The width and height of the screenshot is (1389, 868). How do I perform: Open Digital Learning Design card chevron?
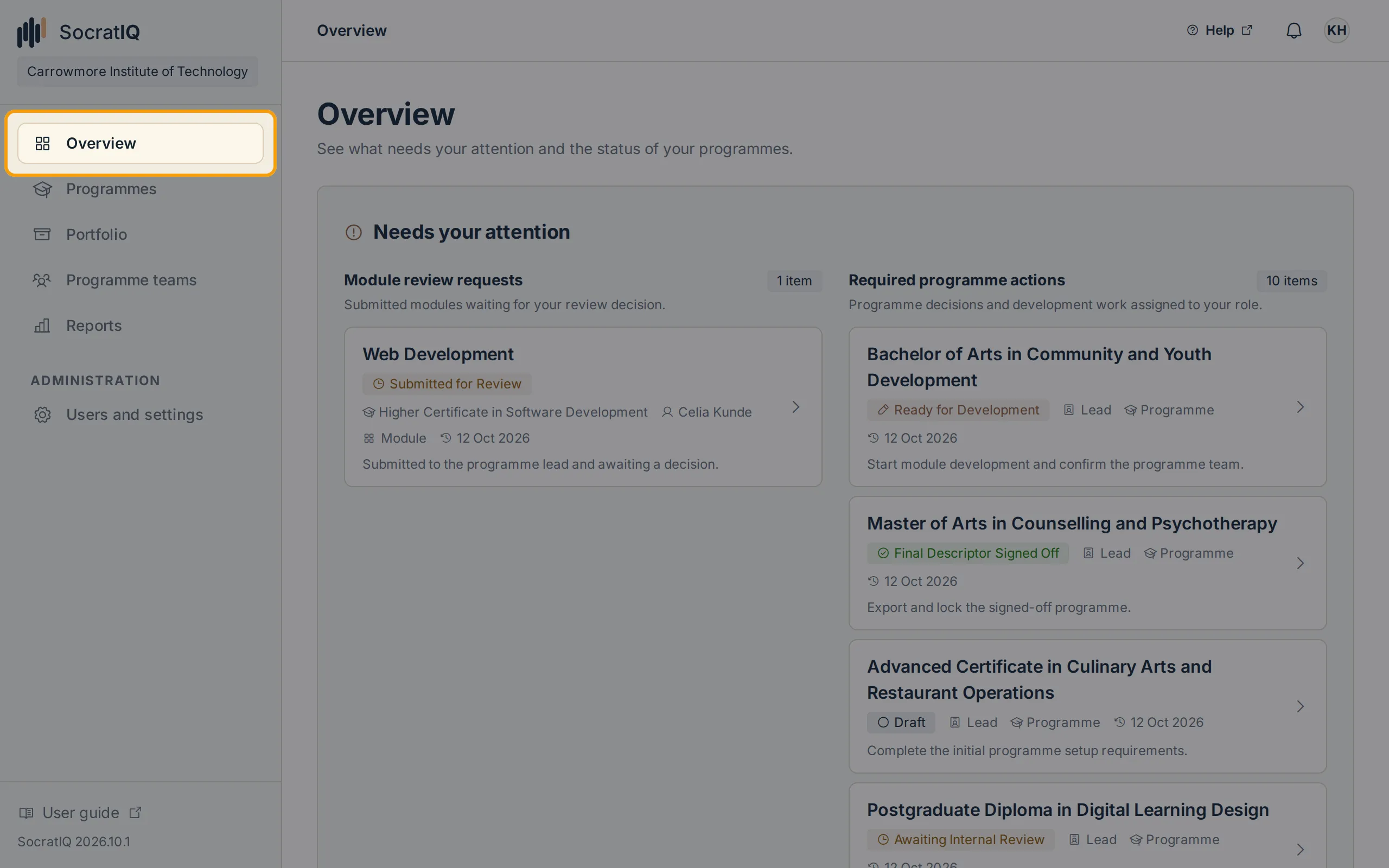click(x=1300, y=850)
